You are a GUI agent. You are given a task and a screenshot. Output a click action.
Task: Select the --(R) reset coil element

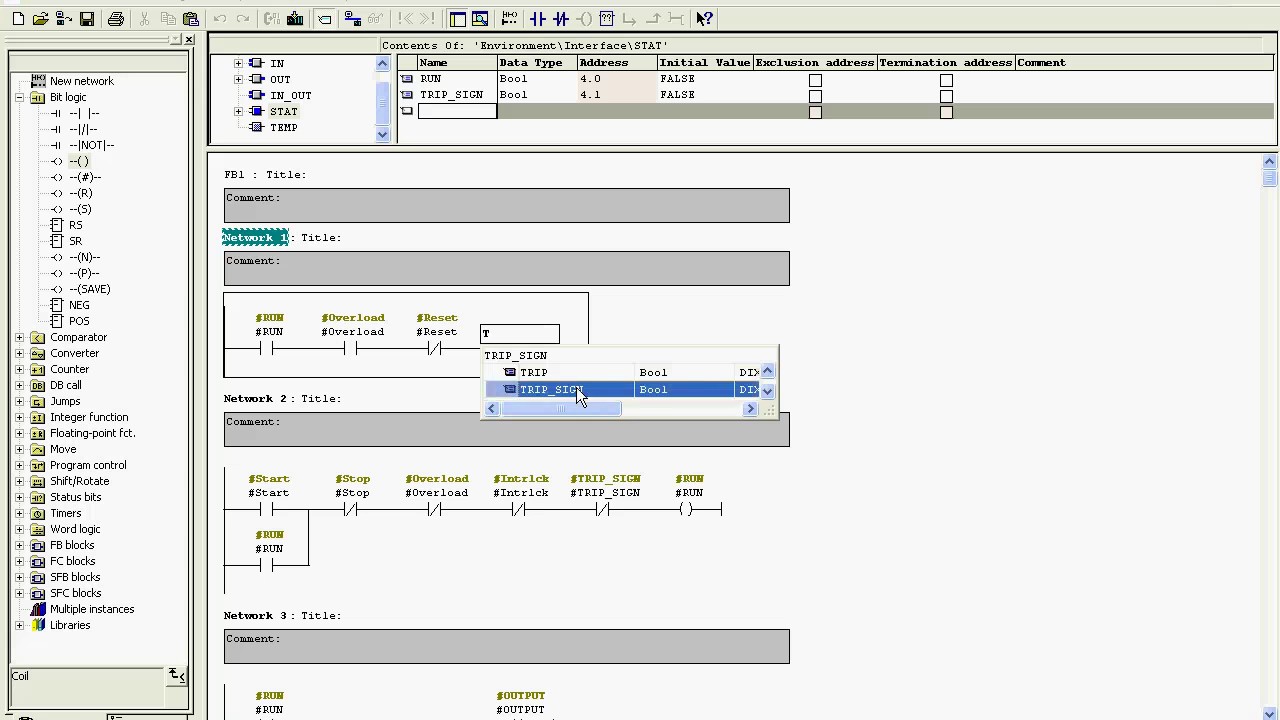tap(80, 193)
